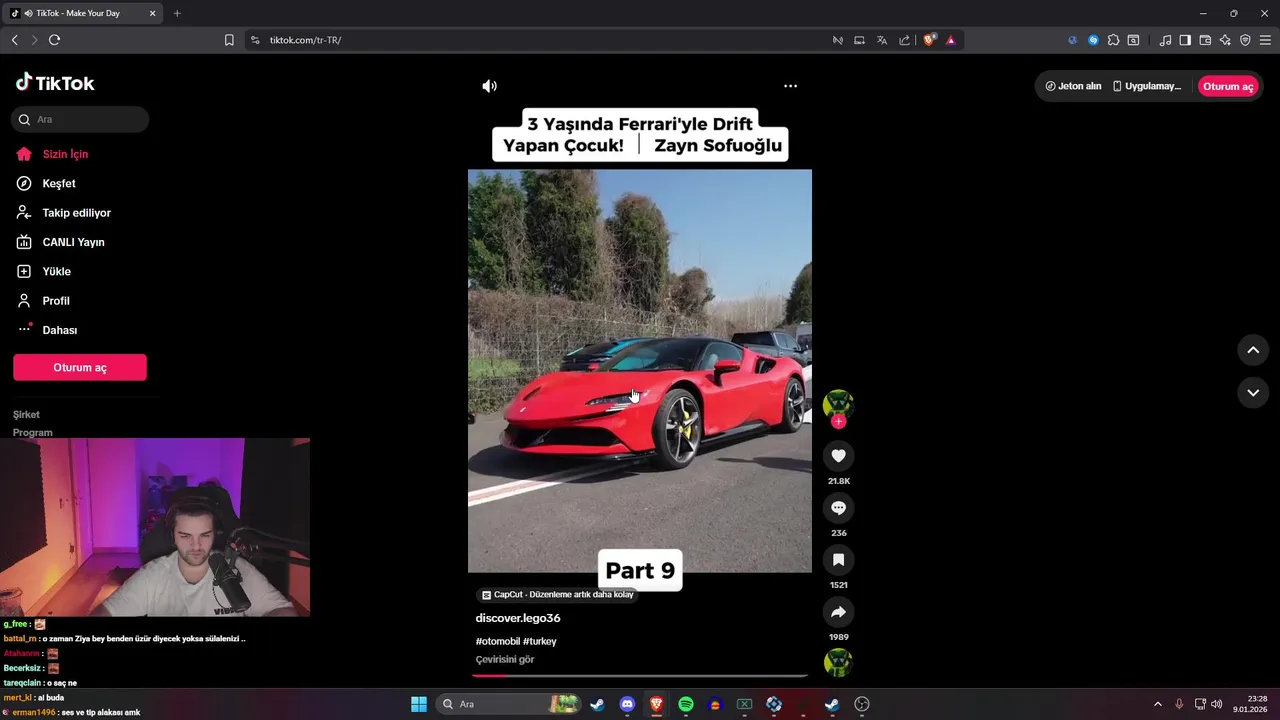The image size is (1280, 720).
Task: Bookmark the video using the save icon
Action: (x=838, y=560)
